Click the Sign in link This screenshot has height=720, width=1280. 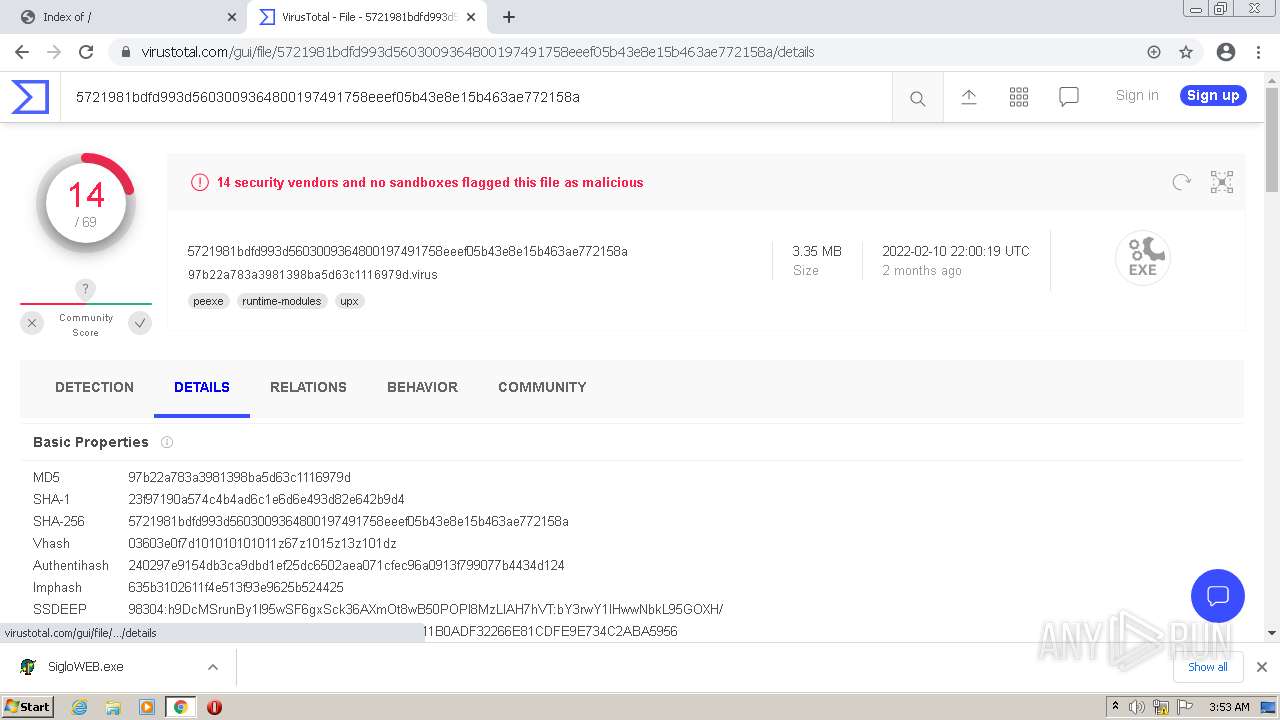(1137, 95)
